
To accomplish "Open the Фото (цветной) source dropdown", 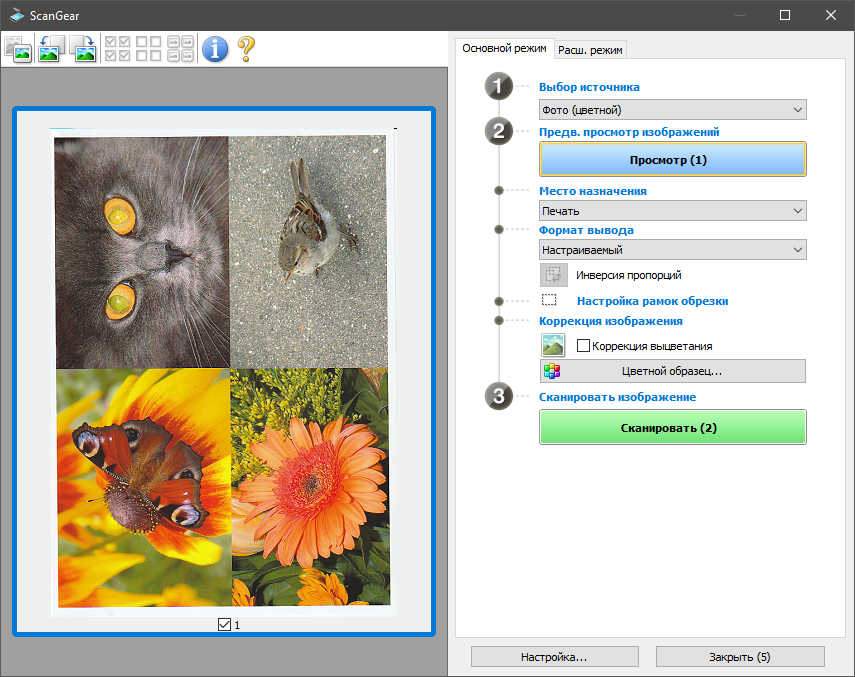I will [672, 110].
